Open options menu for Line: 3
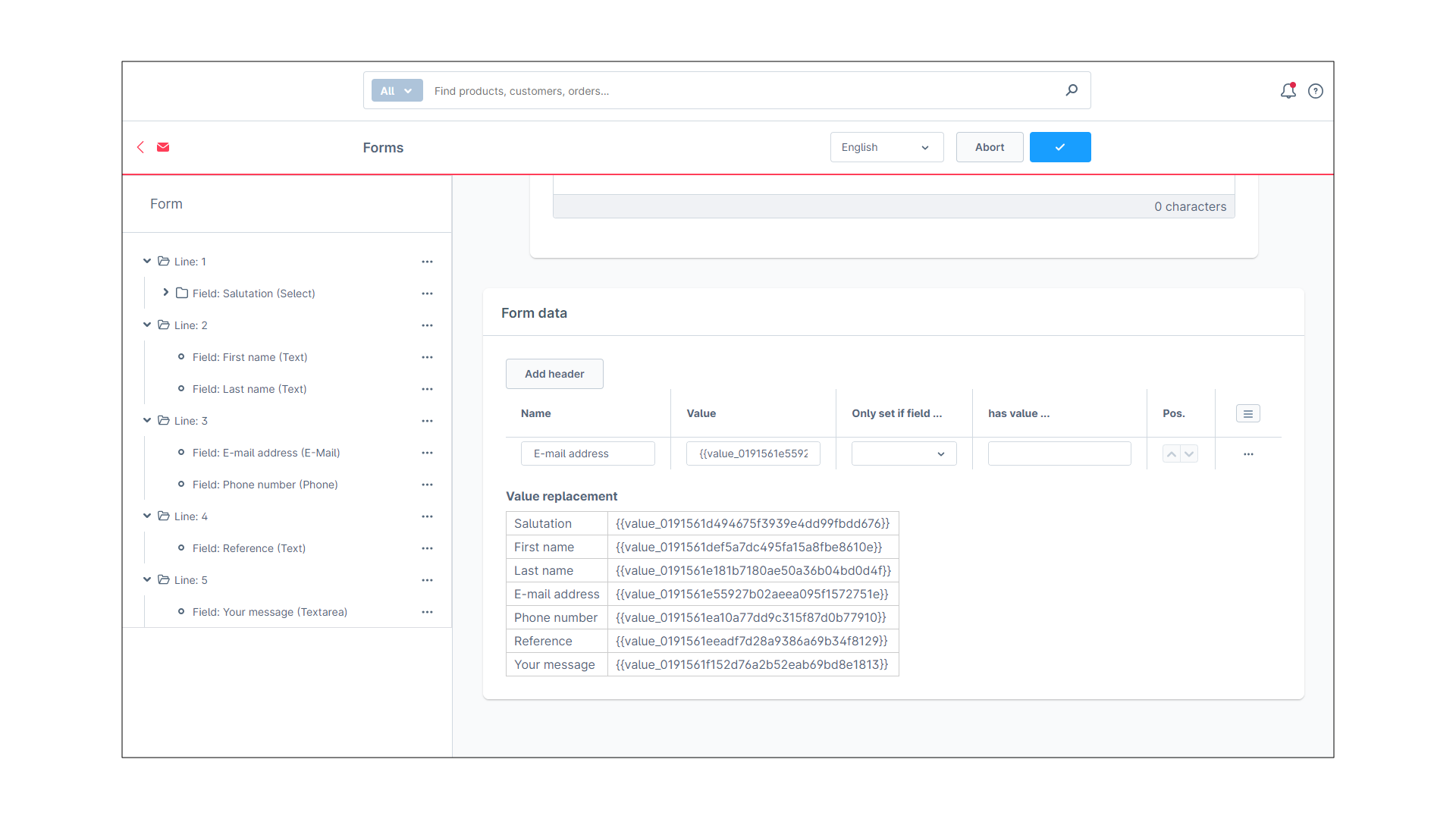This screenshot has width=1456, height=819. point(427,421)
